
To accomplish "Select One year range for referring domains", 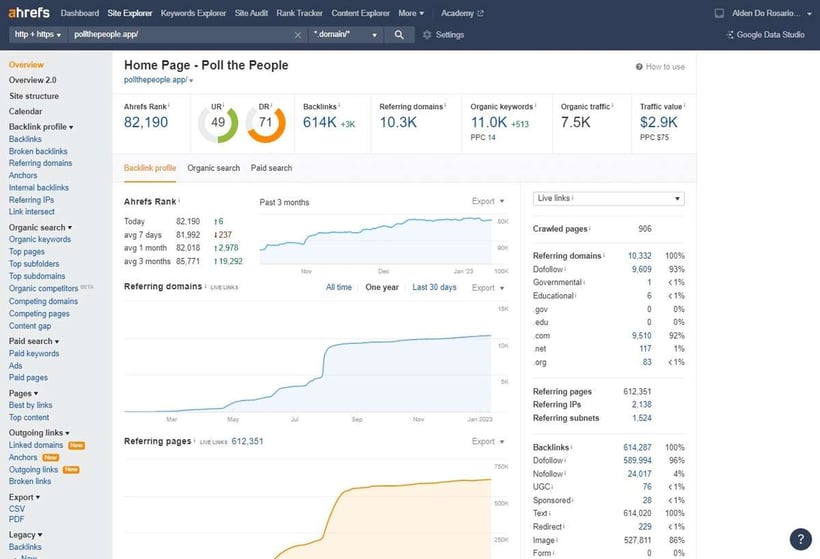I will [x=382, y=287].
